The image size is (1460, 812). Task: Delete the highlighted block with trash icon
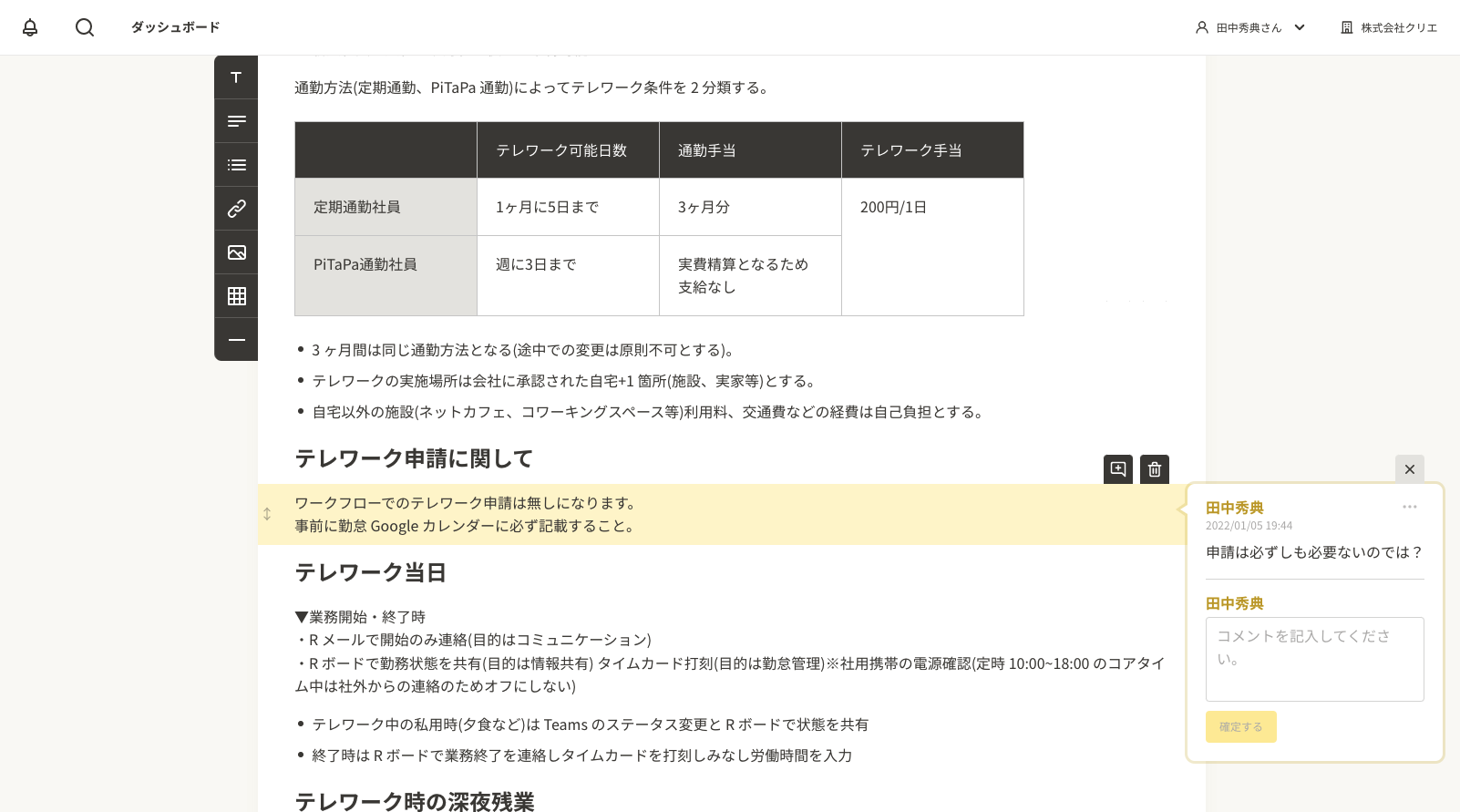click(1155, 469)
